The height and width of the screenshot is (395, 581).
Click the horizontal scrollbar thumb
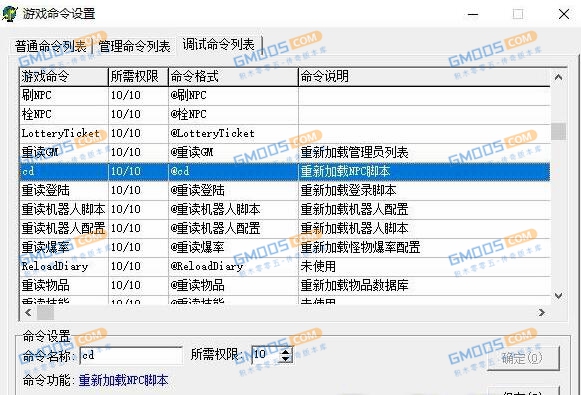coord(46,313)
